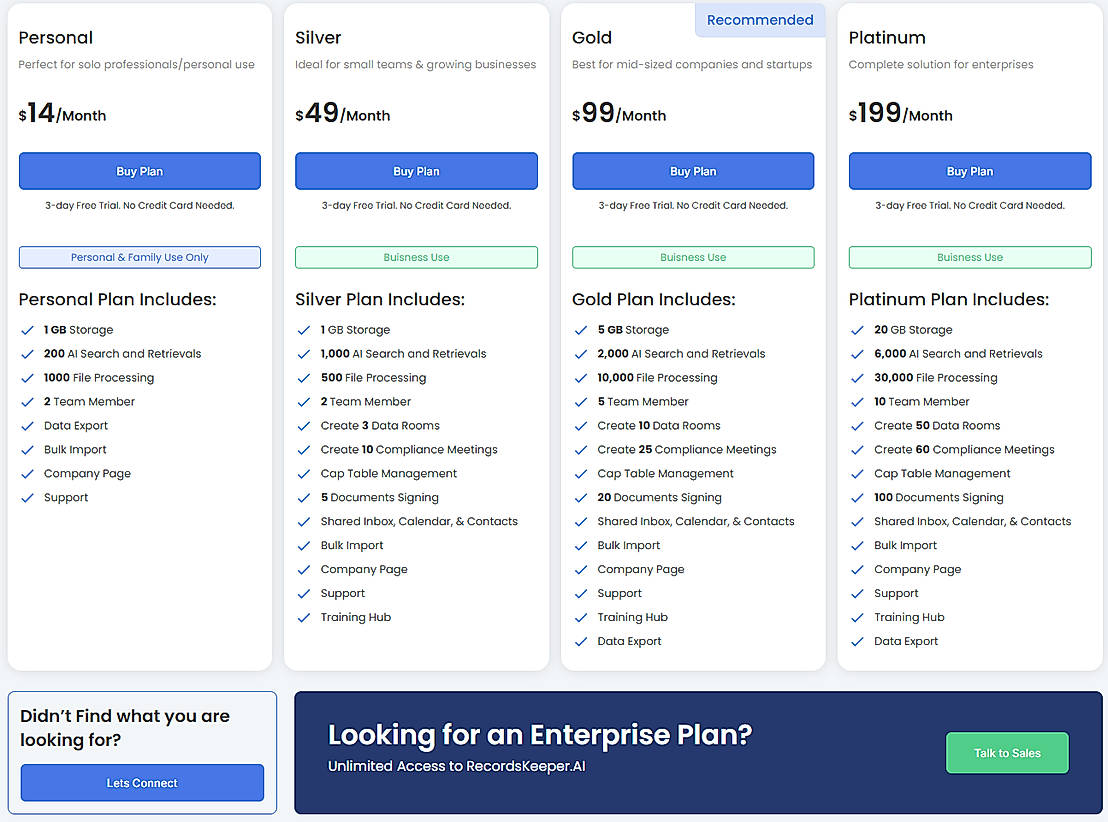Image resolution: width=1108 pixels, height=822 pixels.
Task: Click Personal & Family Use Only tag
Action: pos(140,257)
